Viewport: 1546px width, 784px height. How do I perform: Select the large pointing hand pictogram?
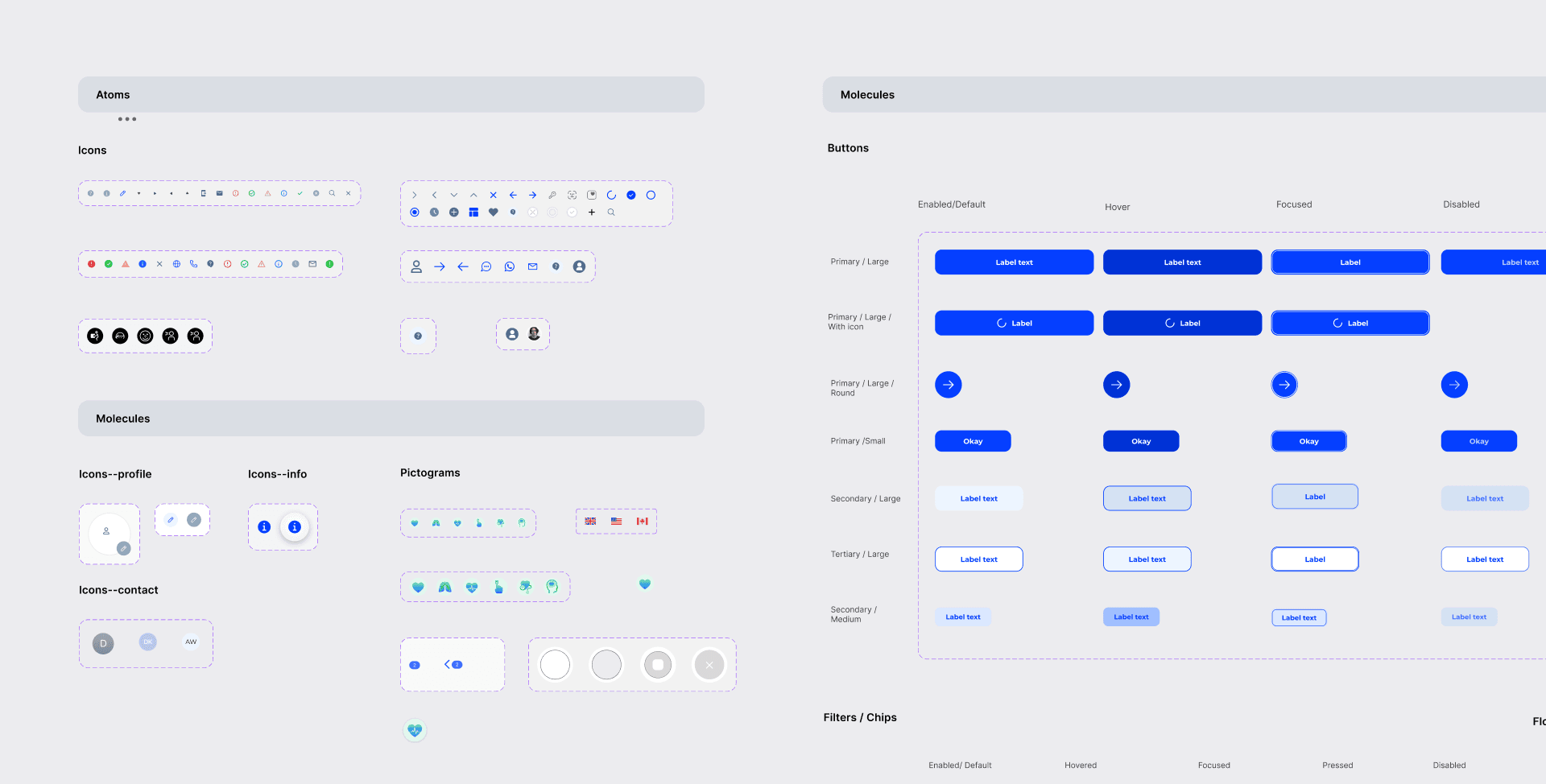498,587
